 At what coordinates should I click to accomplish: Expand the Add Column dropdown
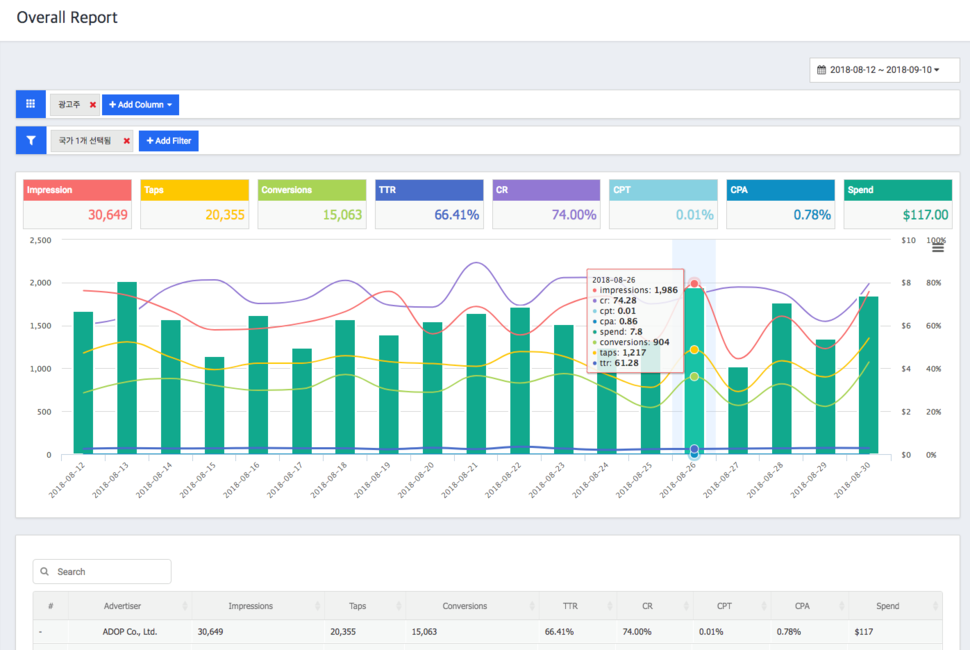[140, 105]
